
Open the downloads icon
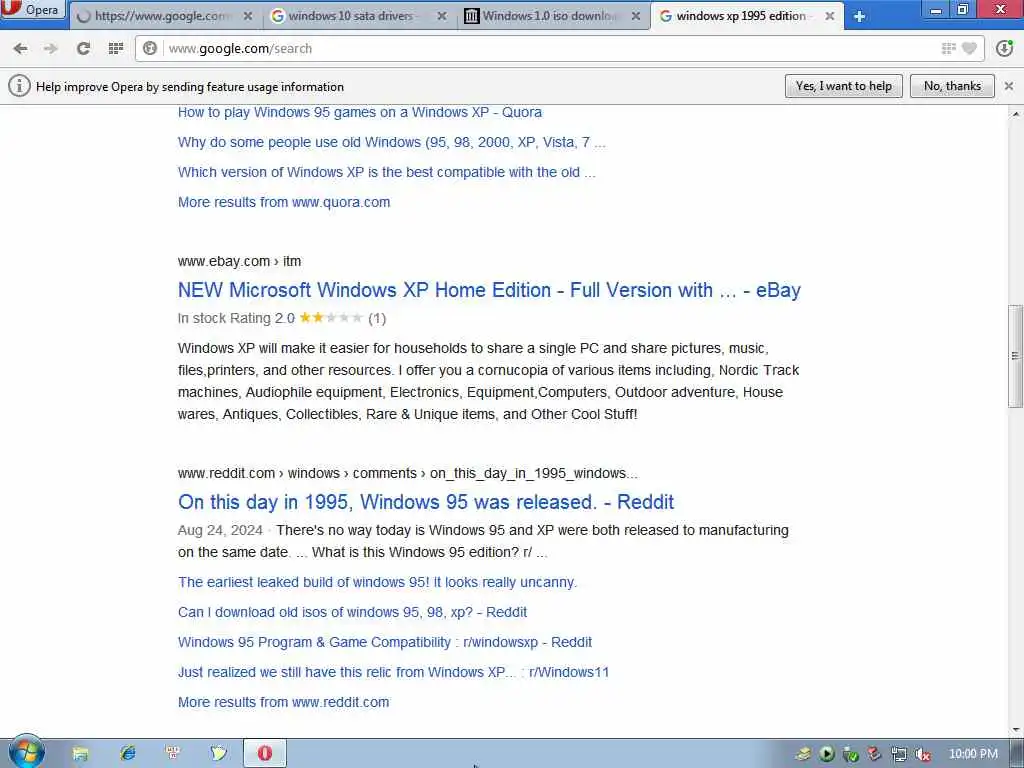[x=1004, y=48]
